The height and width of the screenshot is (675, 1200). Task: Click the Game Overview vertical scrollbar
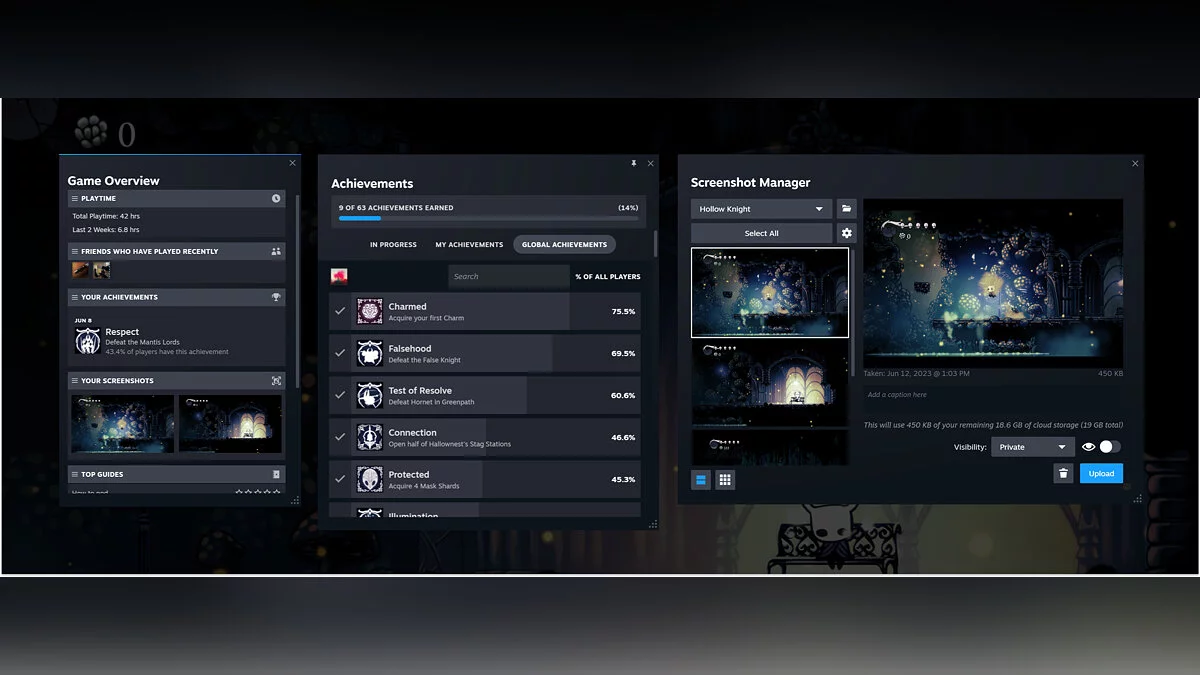pyautogui.click(x=298, y=290)
